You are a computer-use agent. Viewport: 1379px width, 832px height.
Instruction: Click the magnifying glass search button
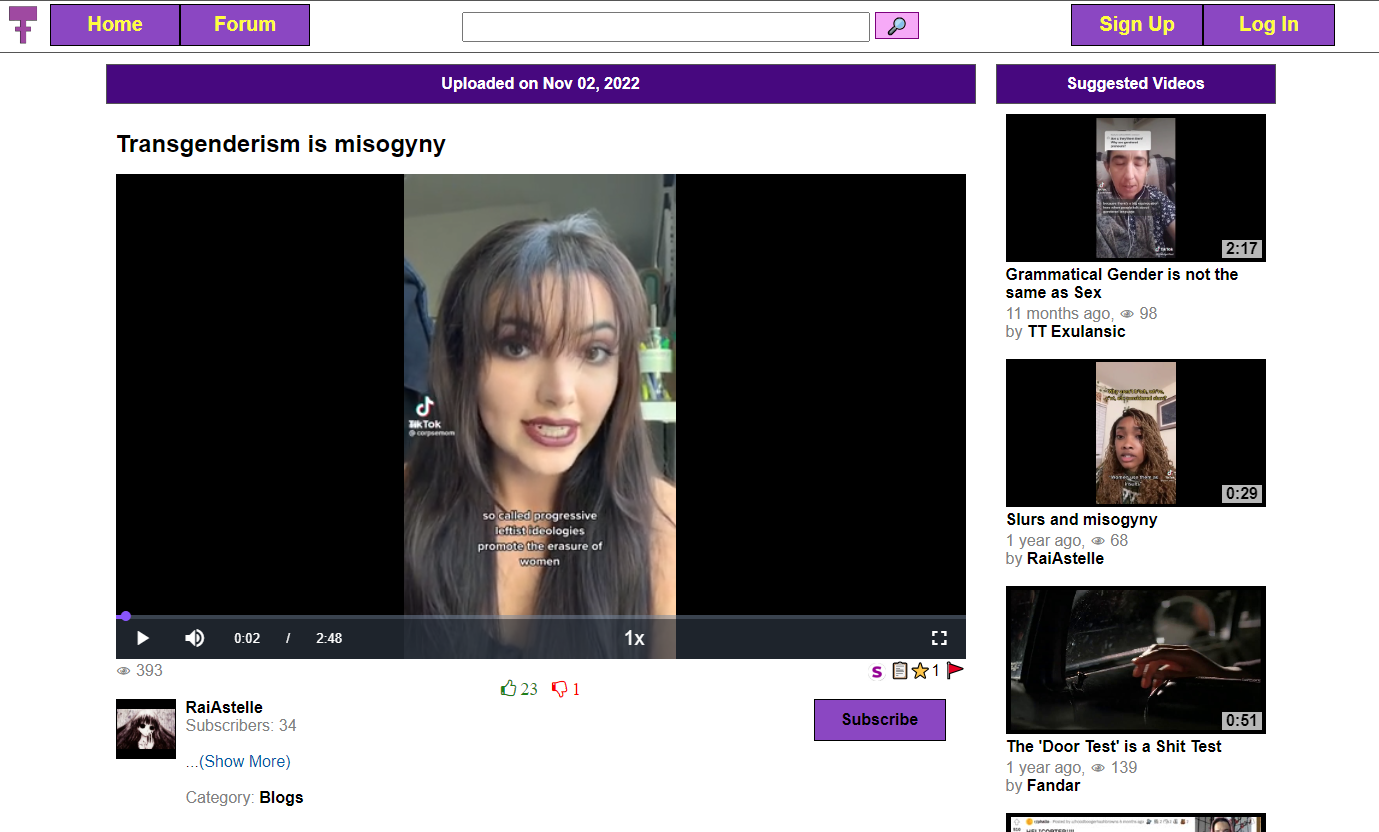coord(896,26)
